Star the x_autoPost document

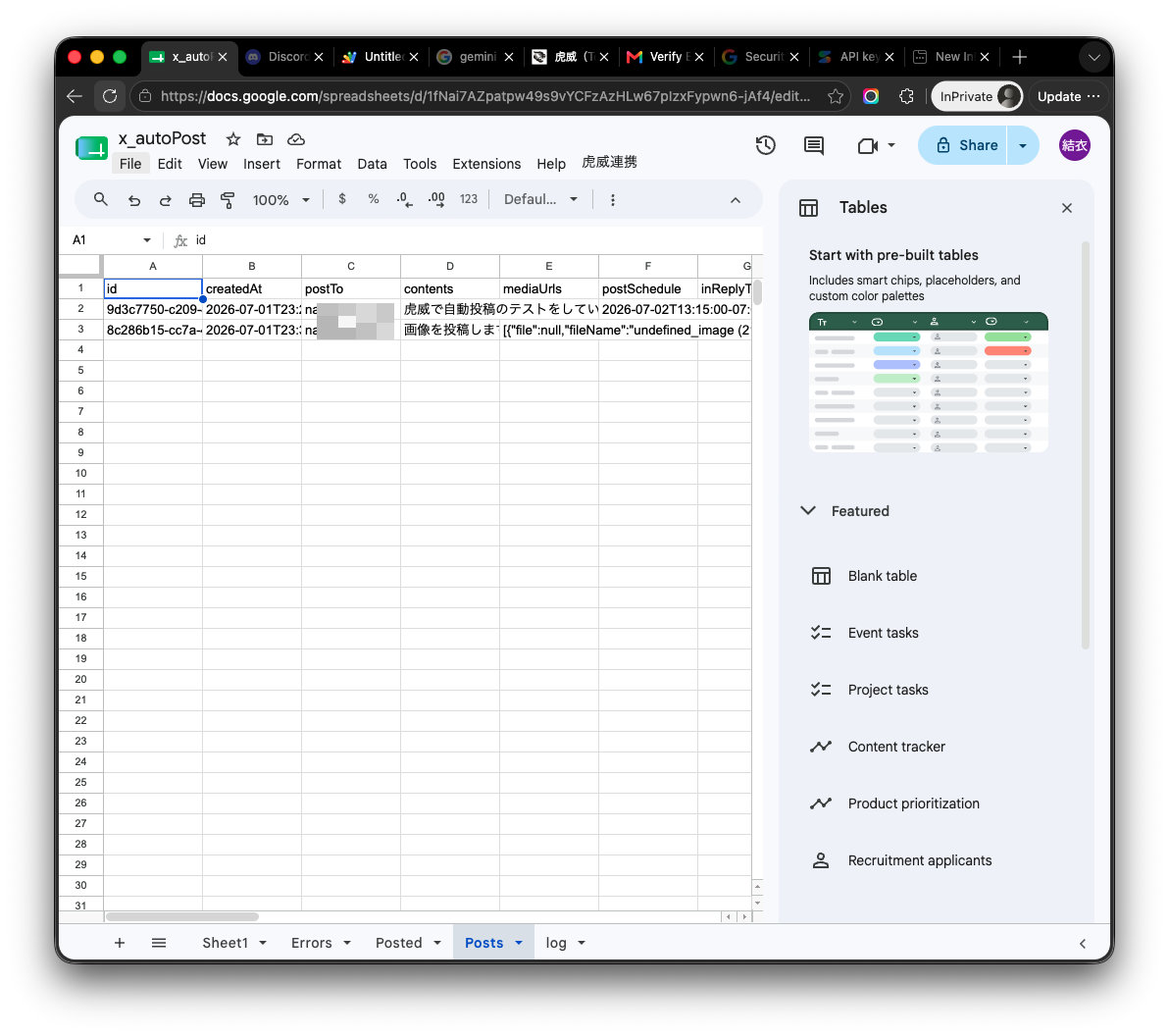click(x=233, y=139)
